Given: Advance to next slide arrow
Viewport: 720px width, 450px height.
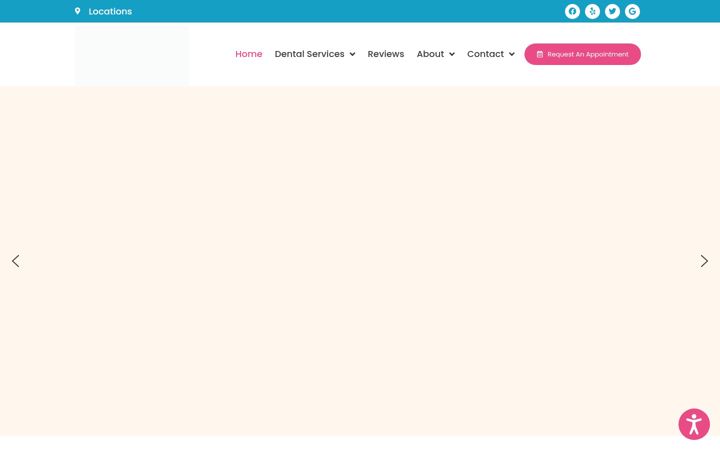Looking at the screenshot, I should [x=704, y=261].
